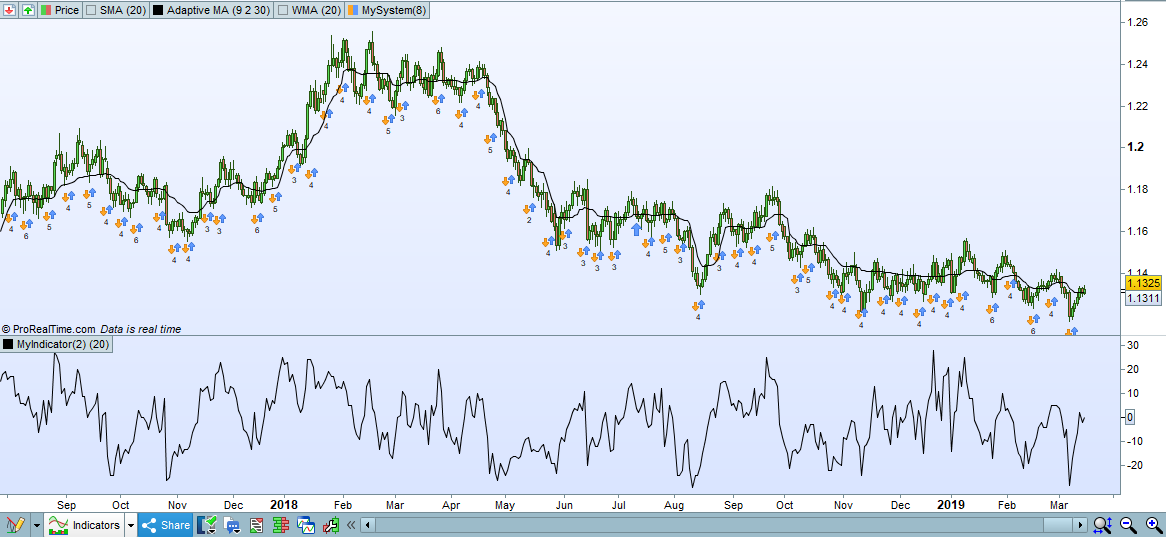Click the scrollbar right arrow

[x=1080, y=525]
